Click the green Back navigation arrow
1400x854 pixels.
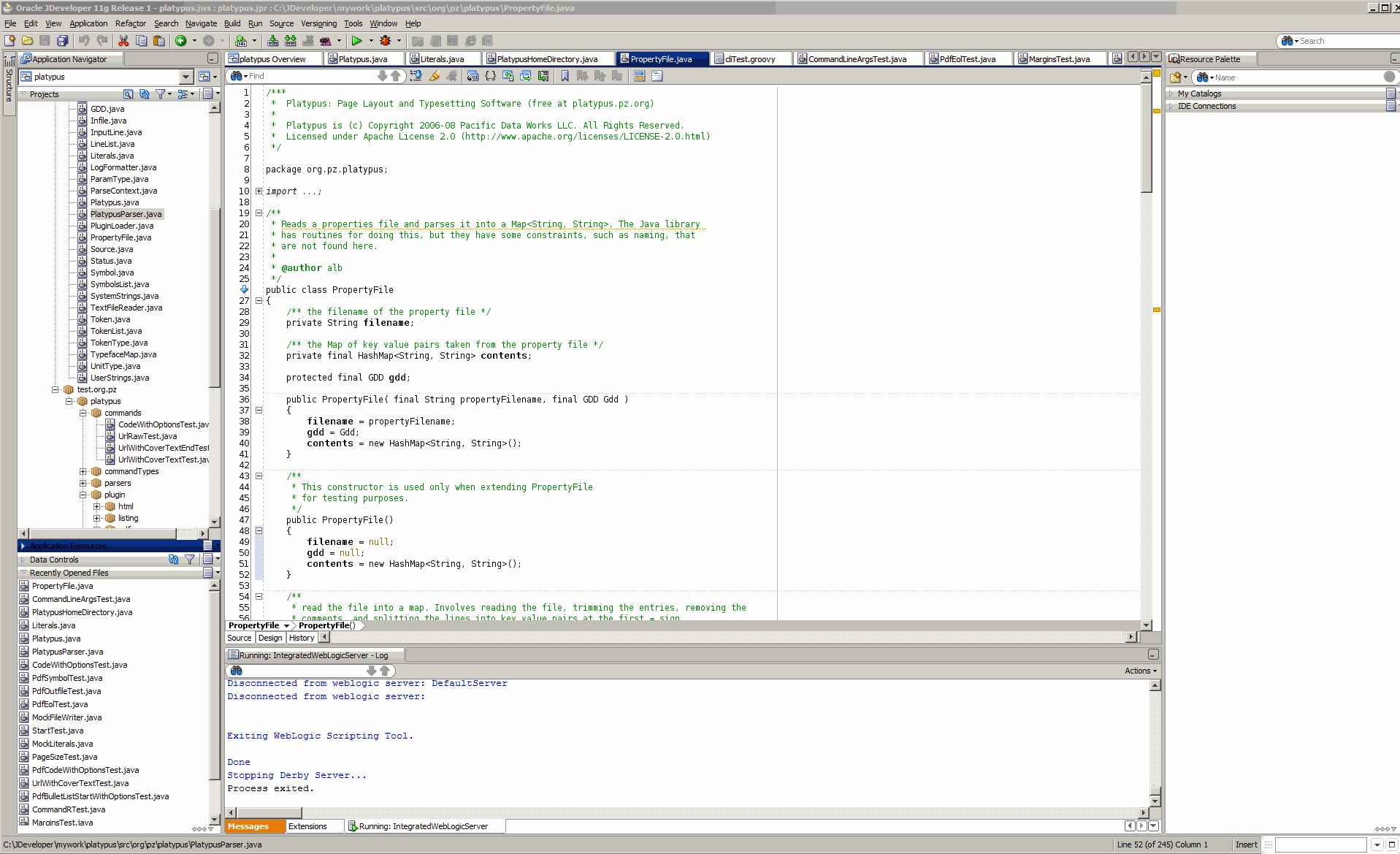coord(180,41)
